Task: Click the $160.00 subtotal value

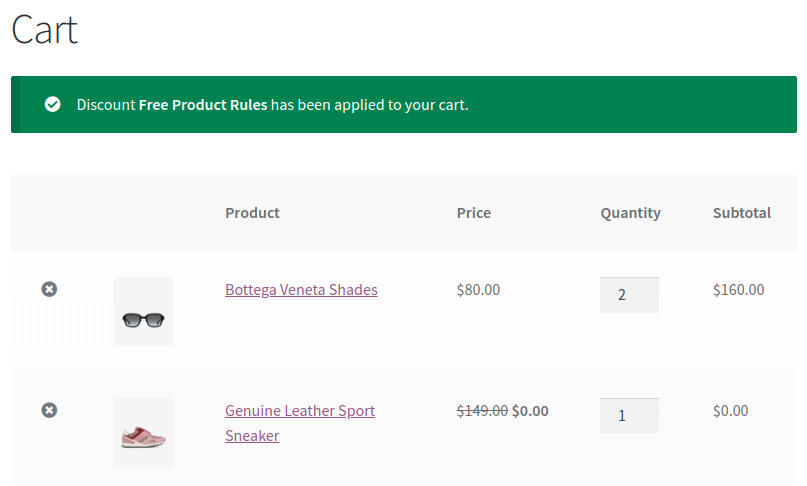Action: point(738,290)
